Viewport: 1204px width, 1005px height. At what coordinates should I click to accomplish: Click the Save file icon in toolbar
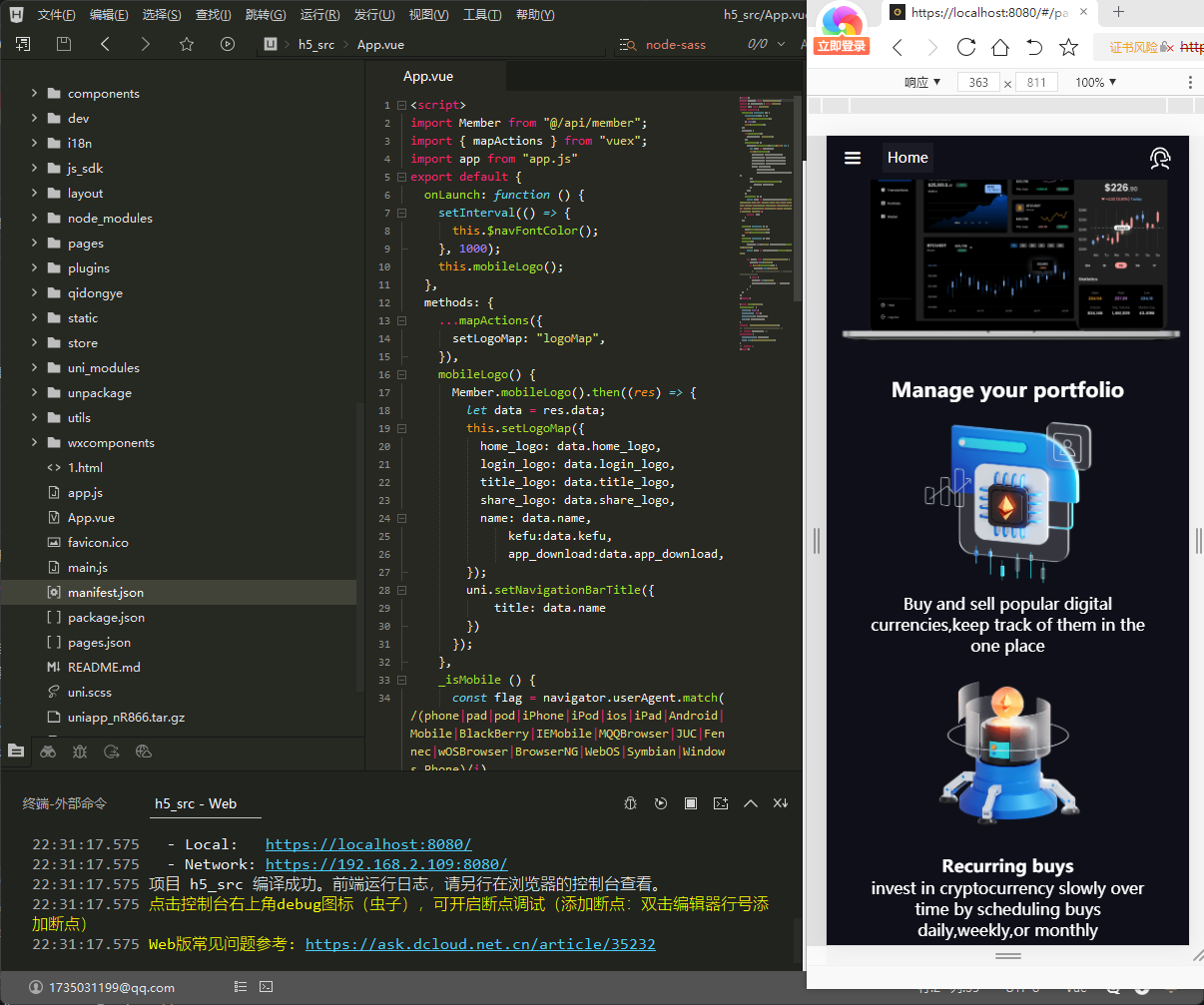pos(64,44)
